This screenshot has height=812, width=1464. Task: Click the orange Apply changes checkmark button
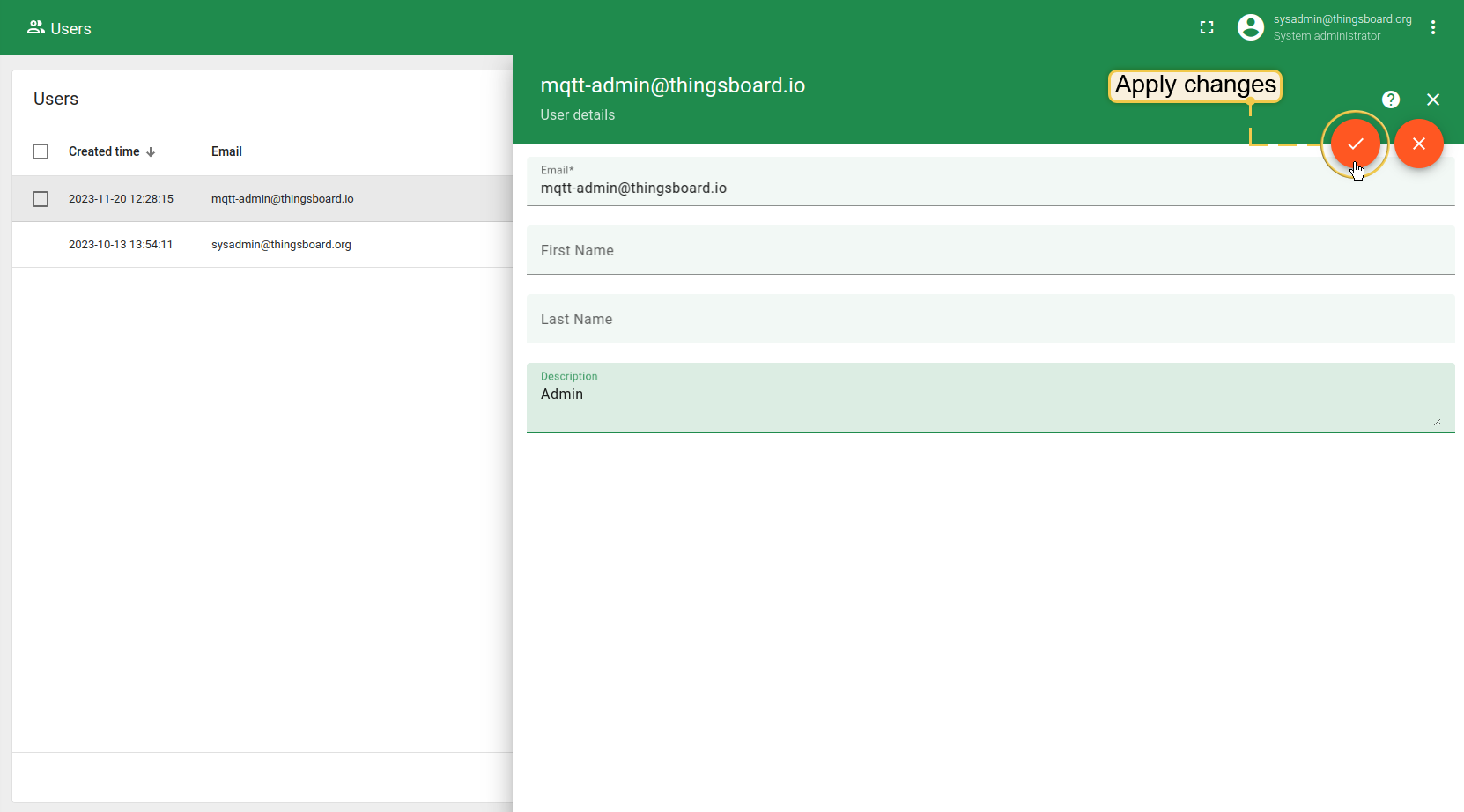1355,144
